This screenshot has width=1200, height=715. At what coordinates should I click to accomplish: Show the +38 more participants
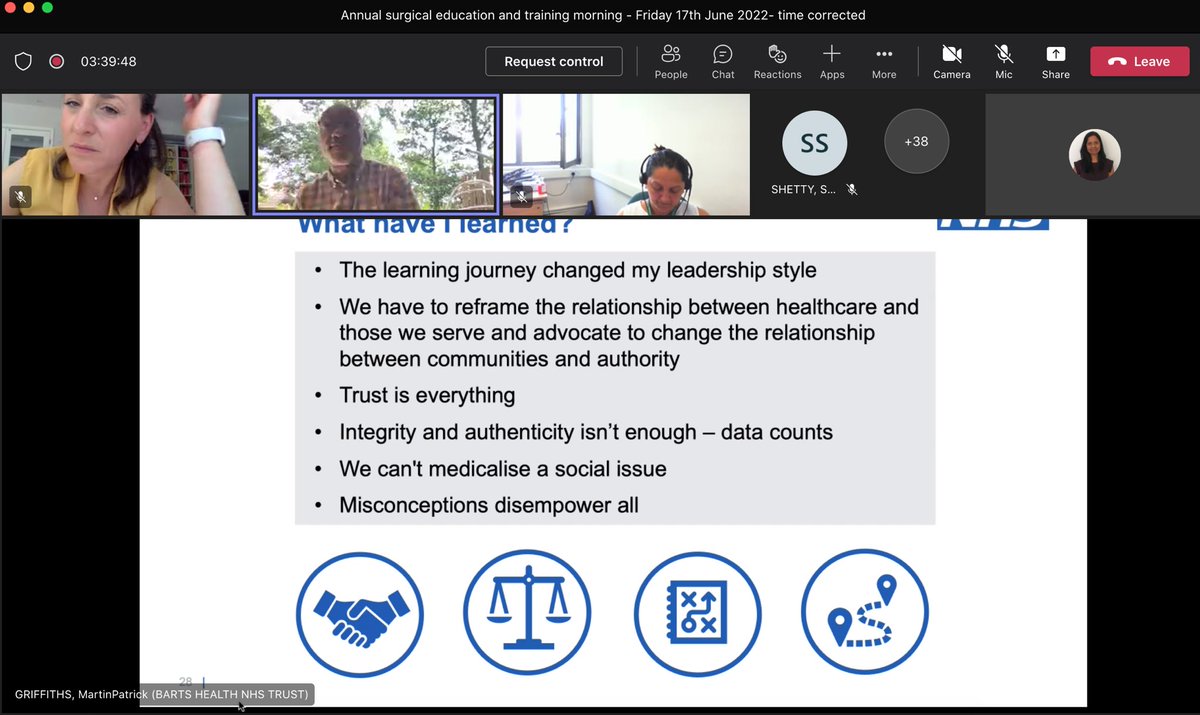pos(916,141)
